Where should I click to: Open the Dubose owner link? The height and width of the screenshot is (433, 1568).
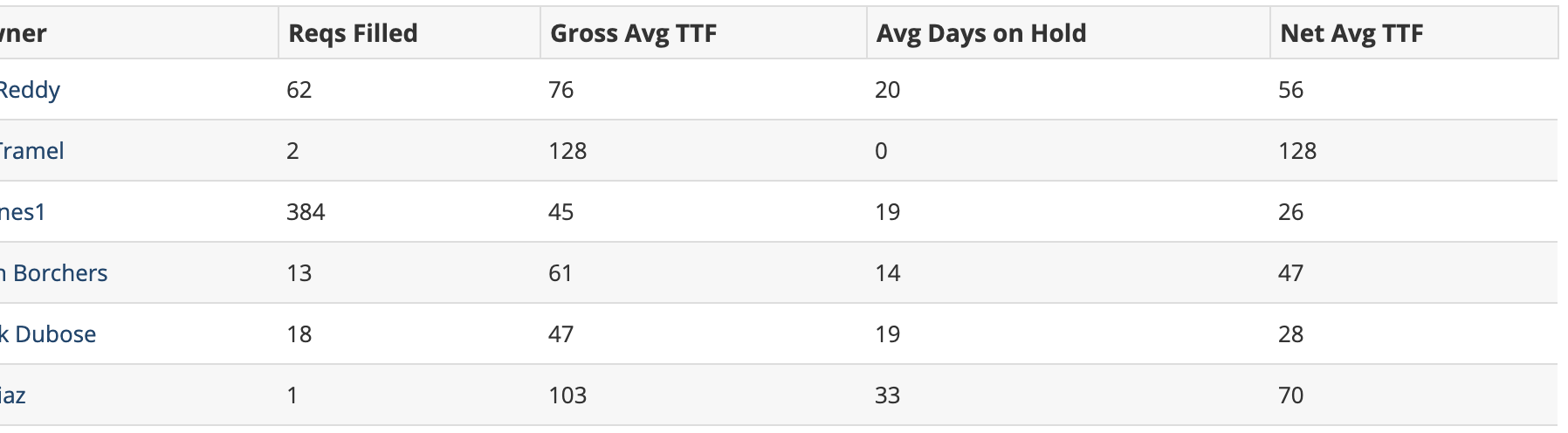click(49, 334)
